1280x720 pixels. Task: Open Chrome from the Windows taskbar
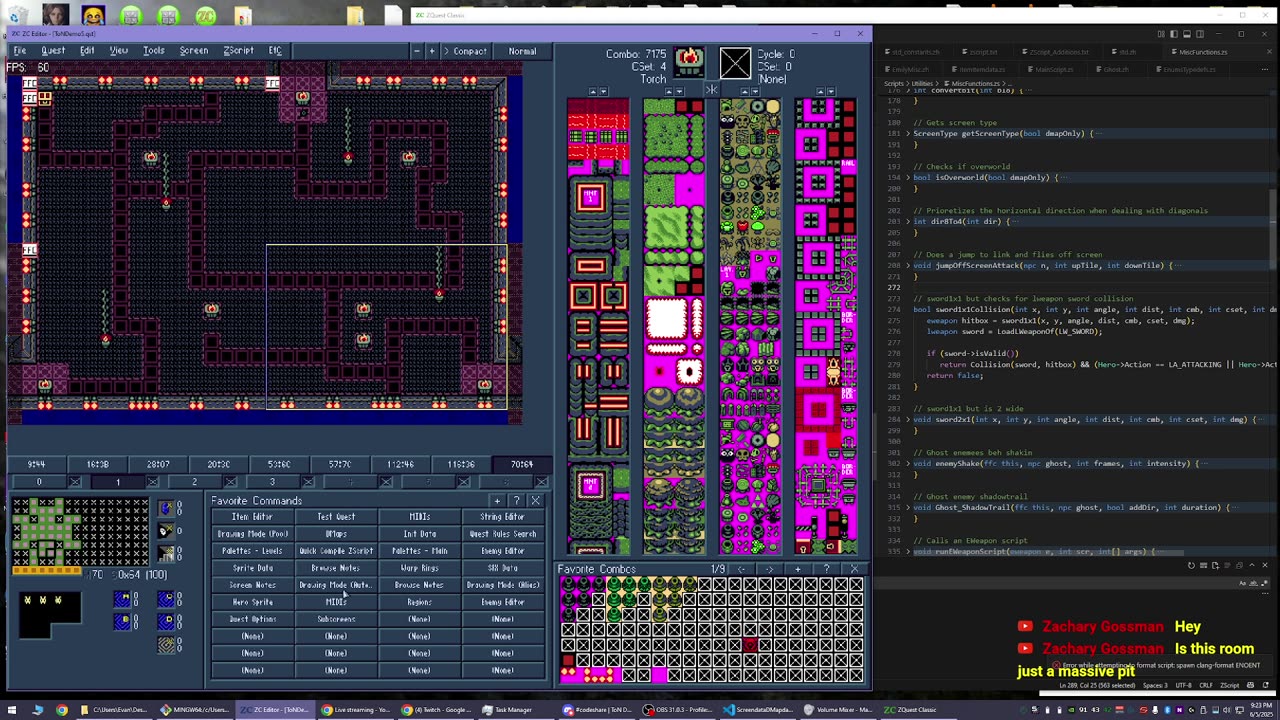[62, 710]
